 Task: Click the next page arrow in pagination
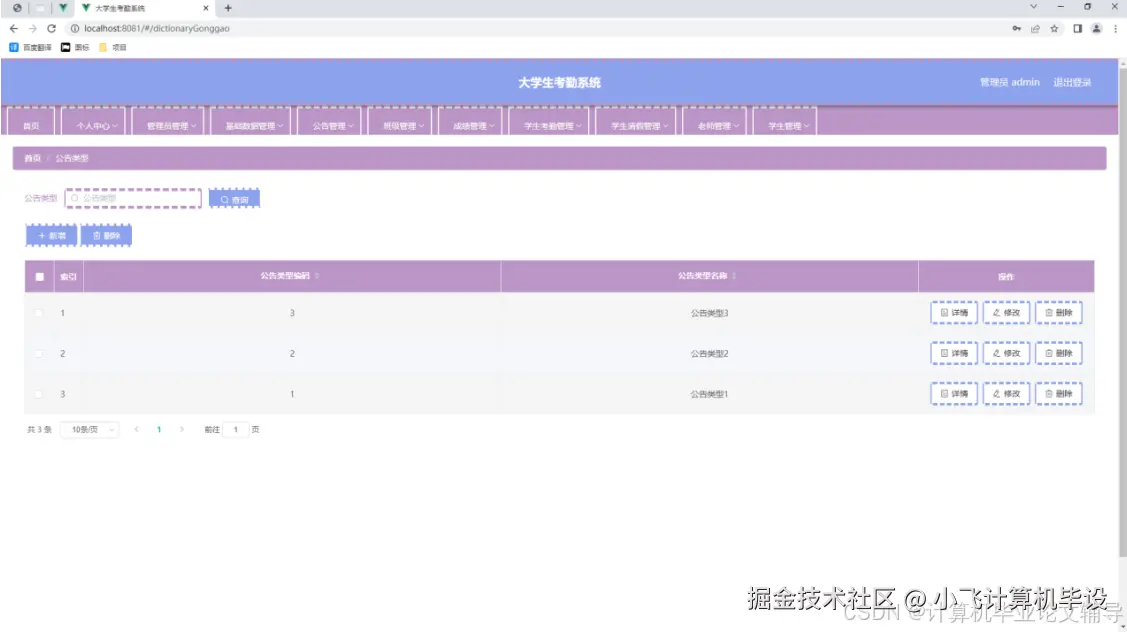(x=182, y=429)
